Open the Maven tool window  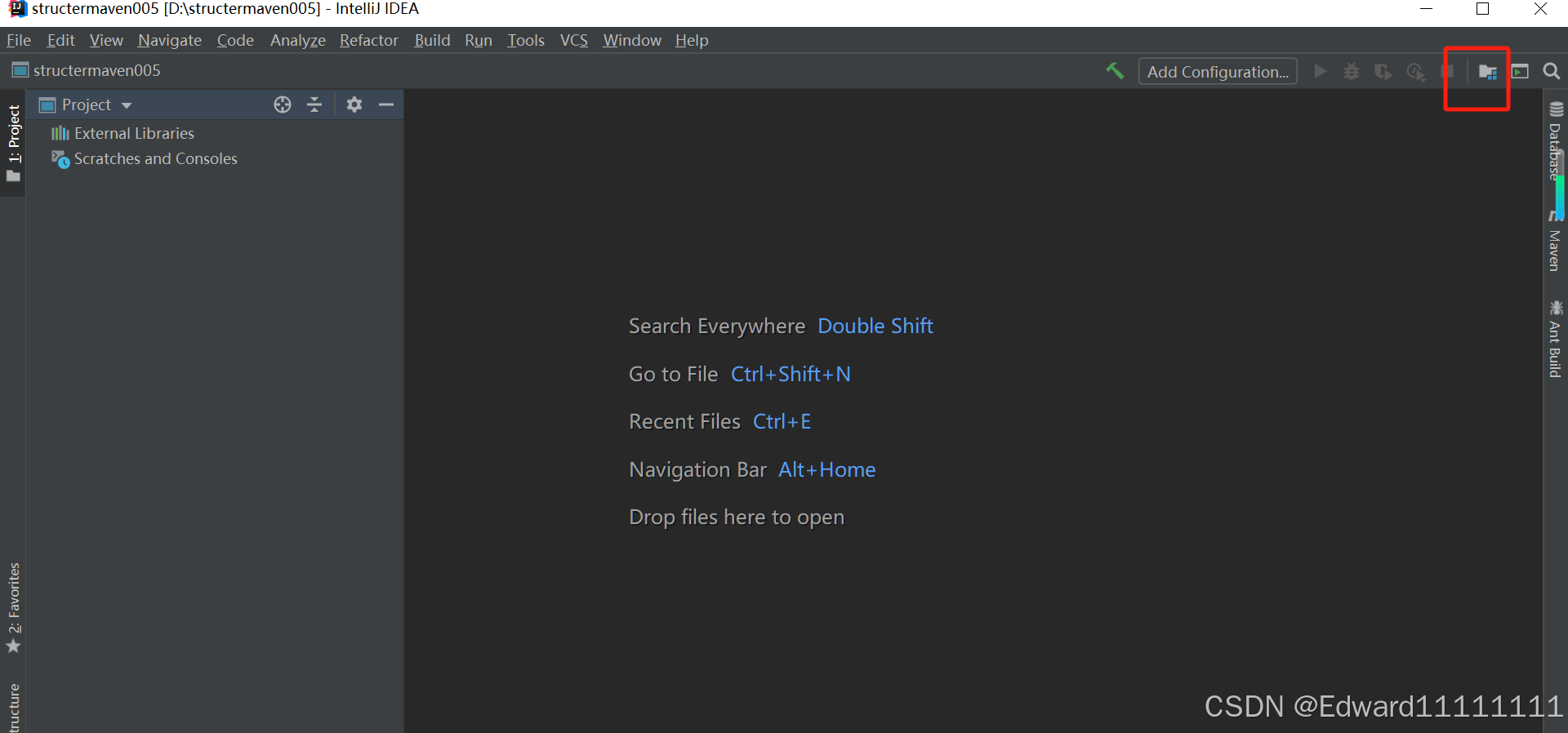(x=1556, y=242)
